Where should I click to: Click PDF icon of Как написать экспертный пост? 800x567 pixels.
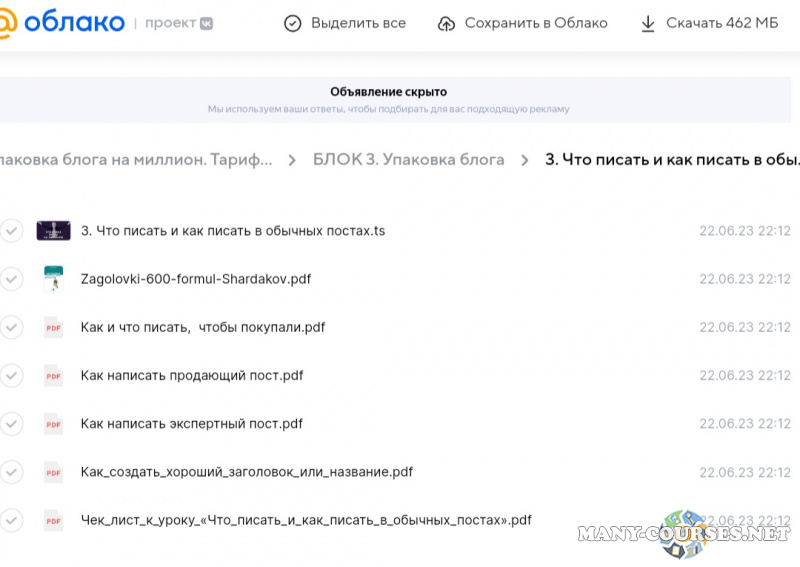(x=53, y=423)
